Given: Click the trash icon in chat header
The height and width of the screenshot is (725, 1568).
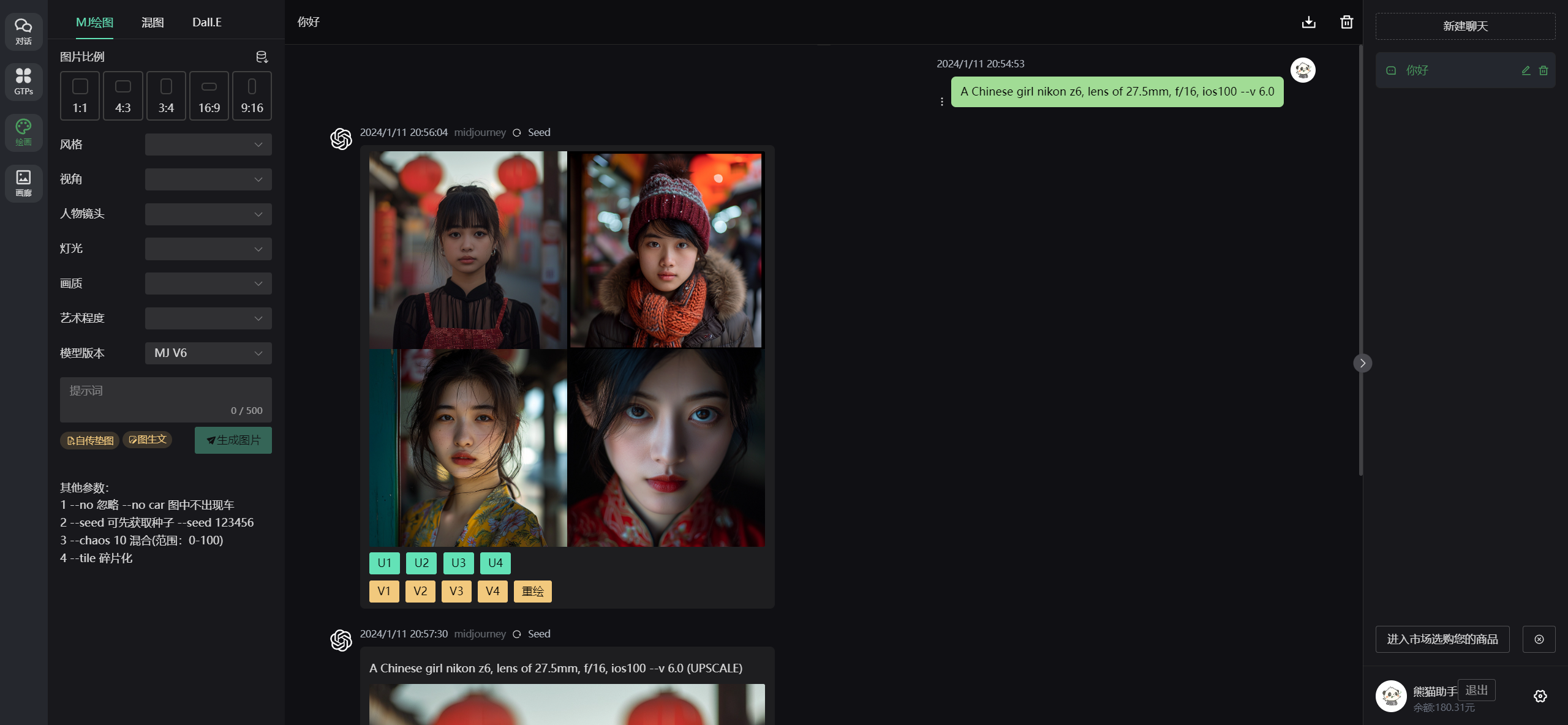Looking at the screenshot, I should [x=1346, y=22].
